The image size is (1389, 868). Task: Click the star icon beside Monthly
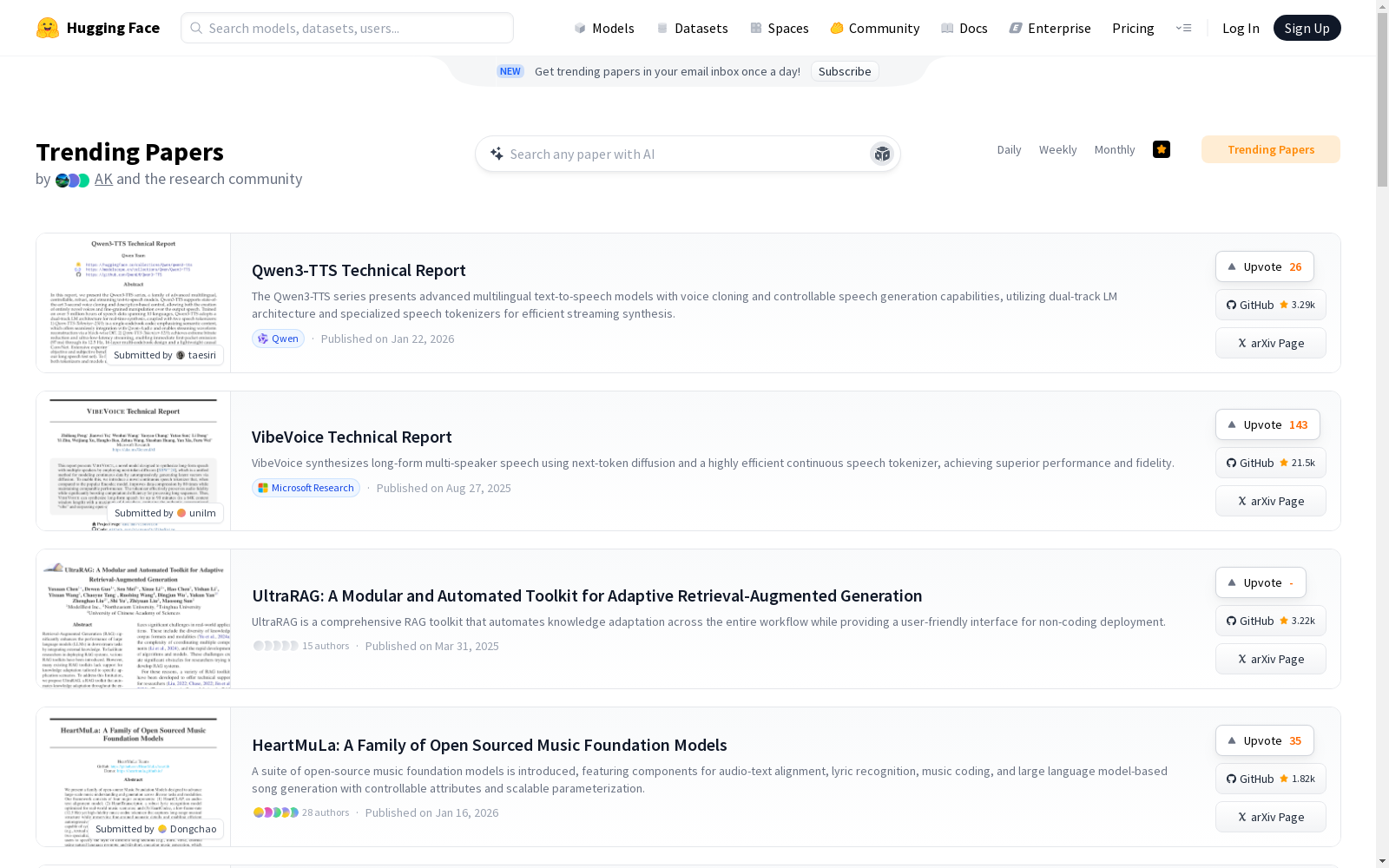(1162, 149)
